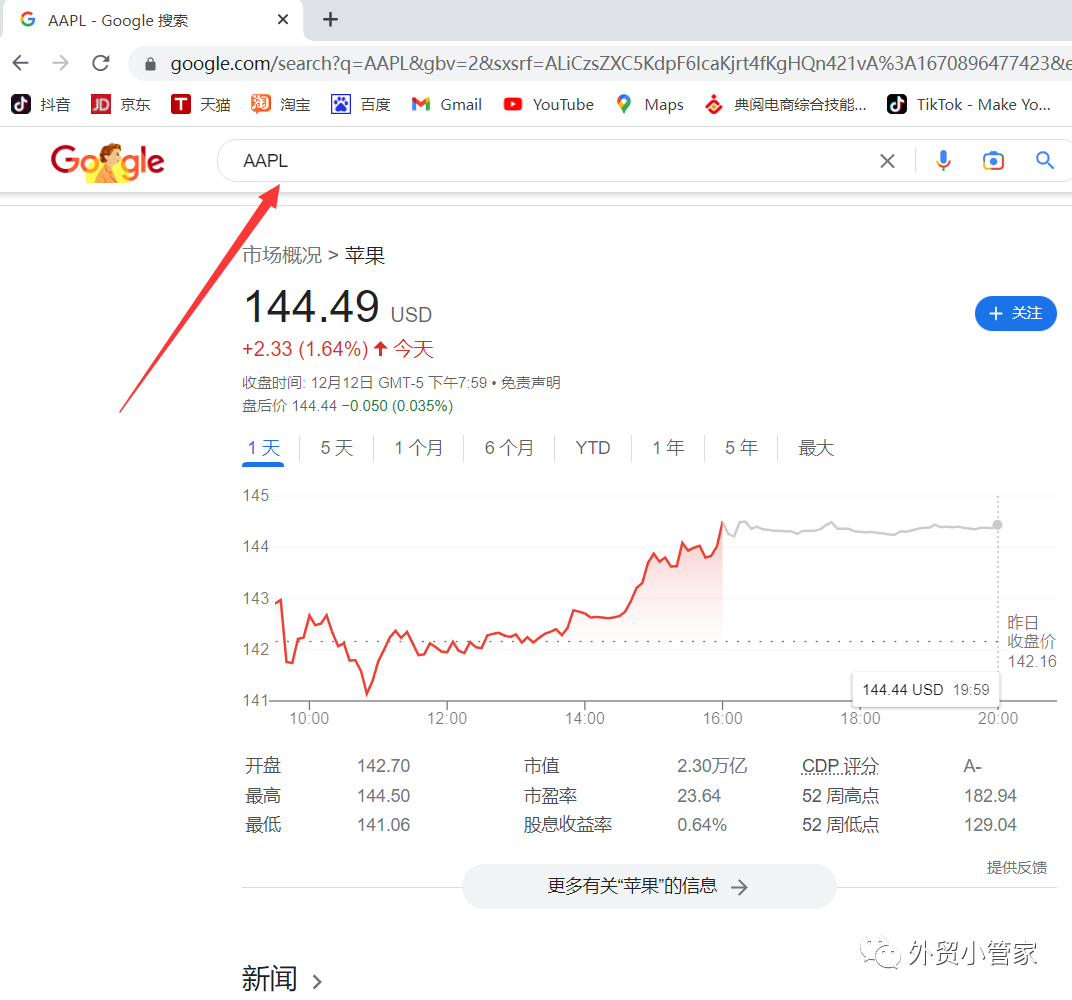The image size is (1072, 1000).
Task: Switch to 最大 chart range
Action: pos(816,448)
